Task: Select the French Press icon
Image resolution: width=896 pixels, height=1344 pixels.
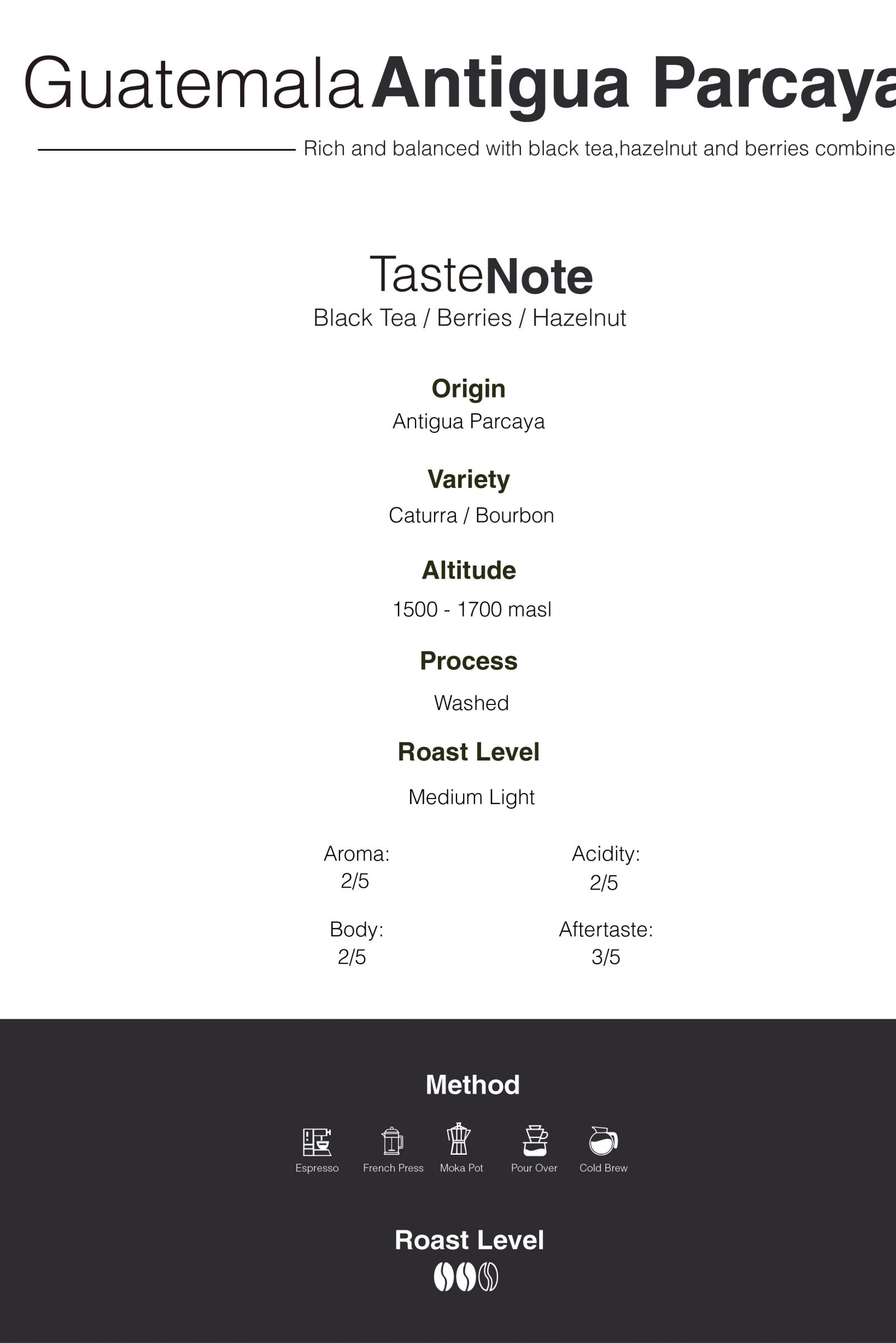Action: 393,1141
